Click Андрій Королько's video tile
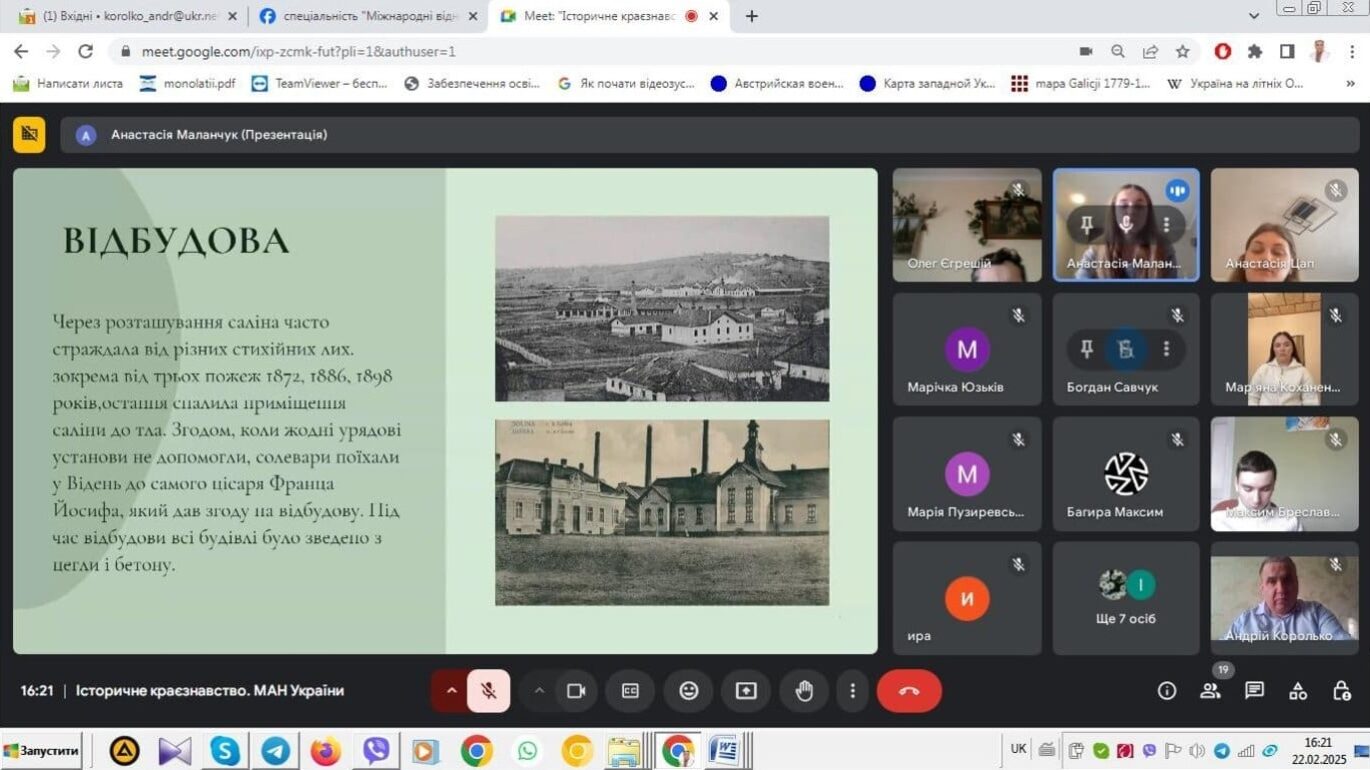The width and height of the screenshot is (1370, 770). 1284,598
